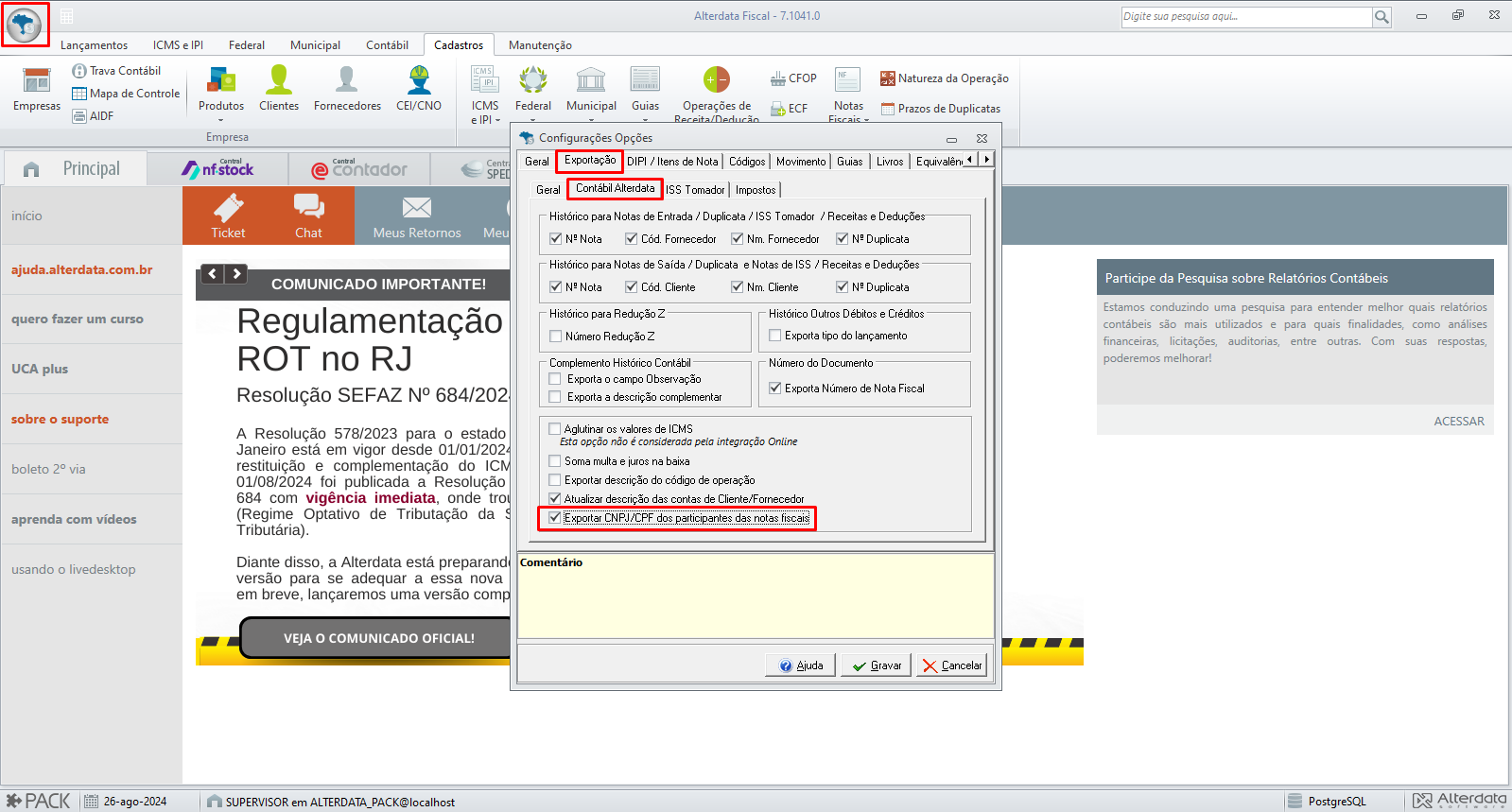
Task: Click the search magnifier icon
Action: pyautogui.click(x=1382, y=17)
